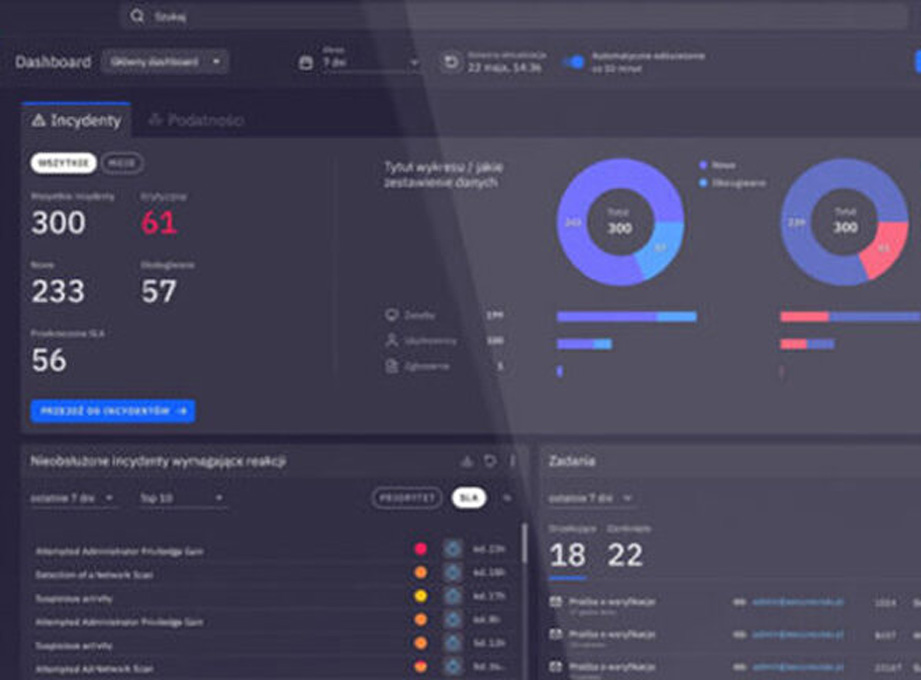Open the Top 10 dropdown

click(x=181, y=498)
